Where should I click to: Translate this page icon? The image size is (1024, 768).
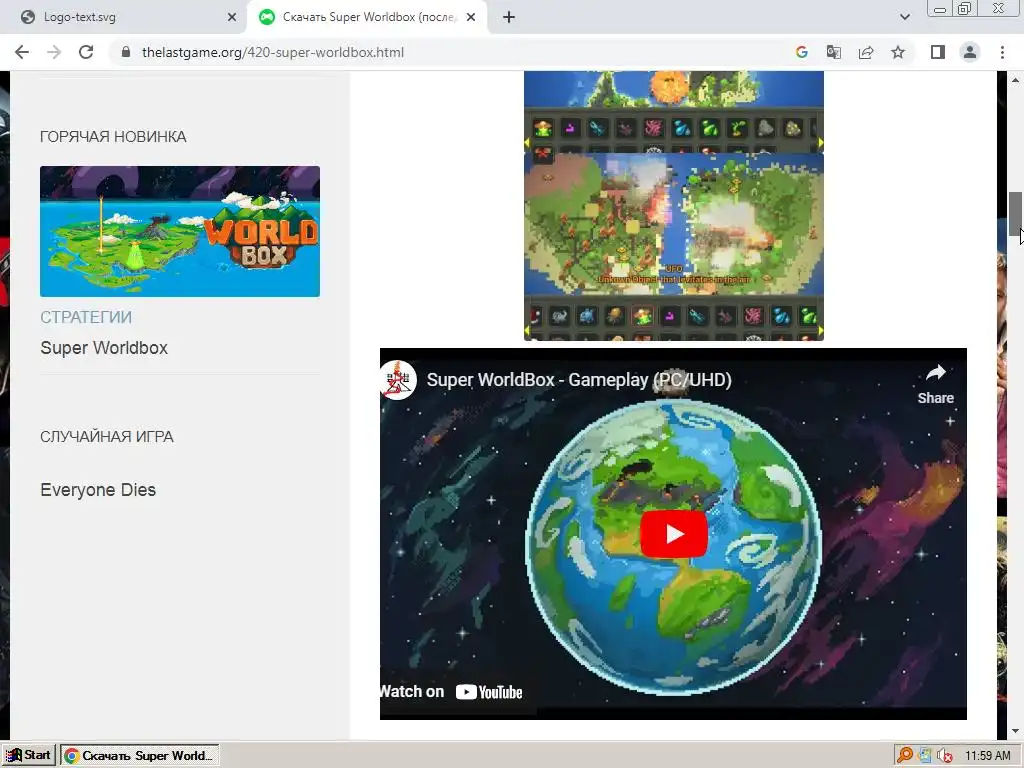(x=833, y=52)
